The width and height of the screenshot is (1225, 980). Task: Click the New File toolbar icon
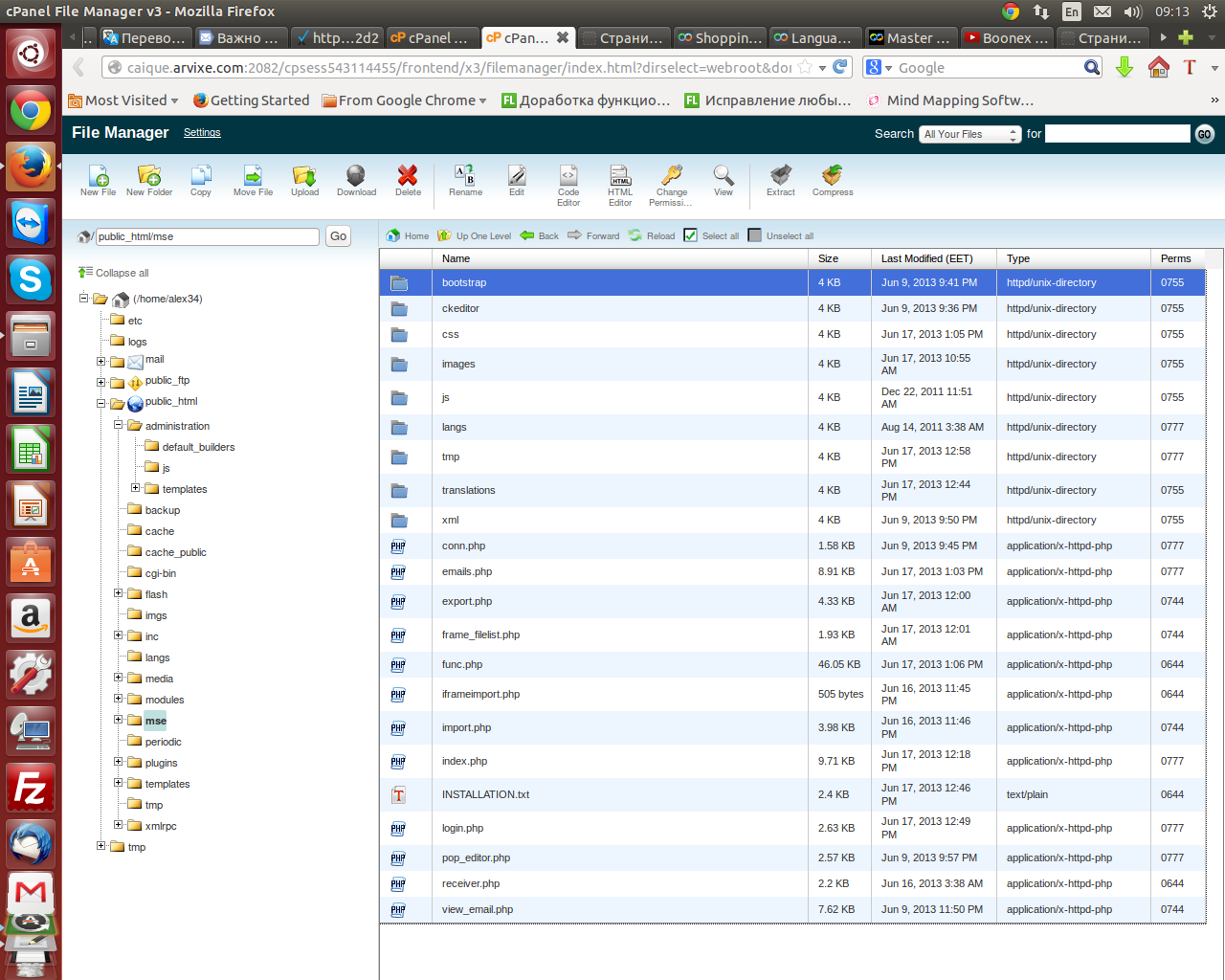[x=98, y=178]
